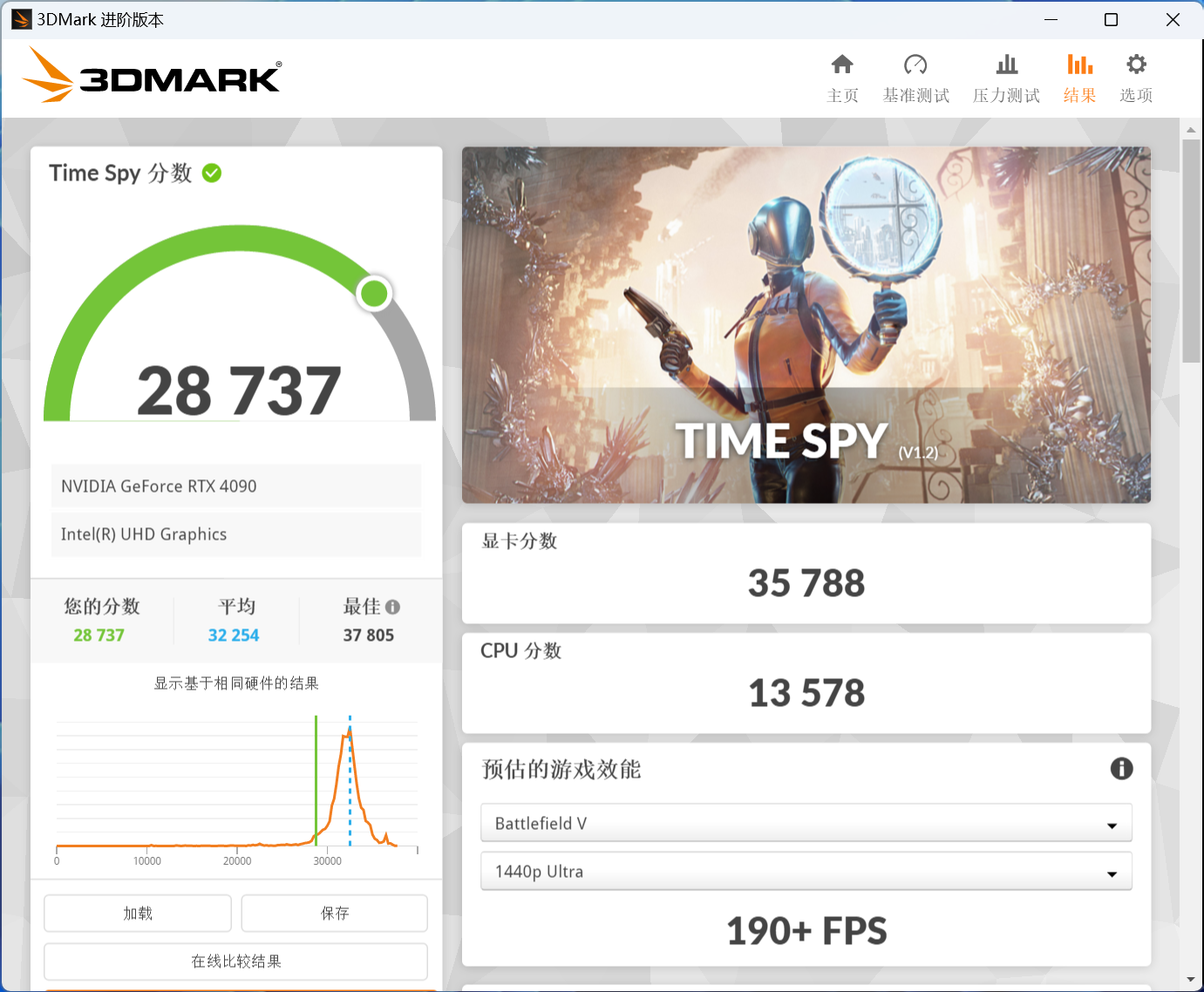
Task: Click the score distribution chart
Action: [x=236, y=785]
